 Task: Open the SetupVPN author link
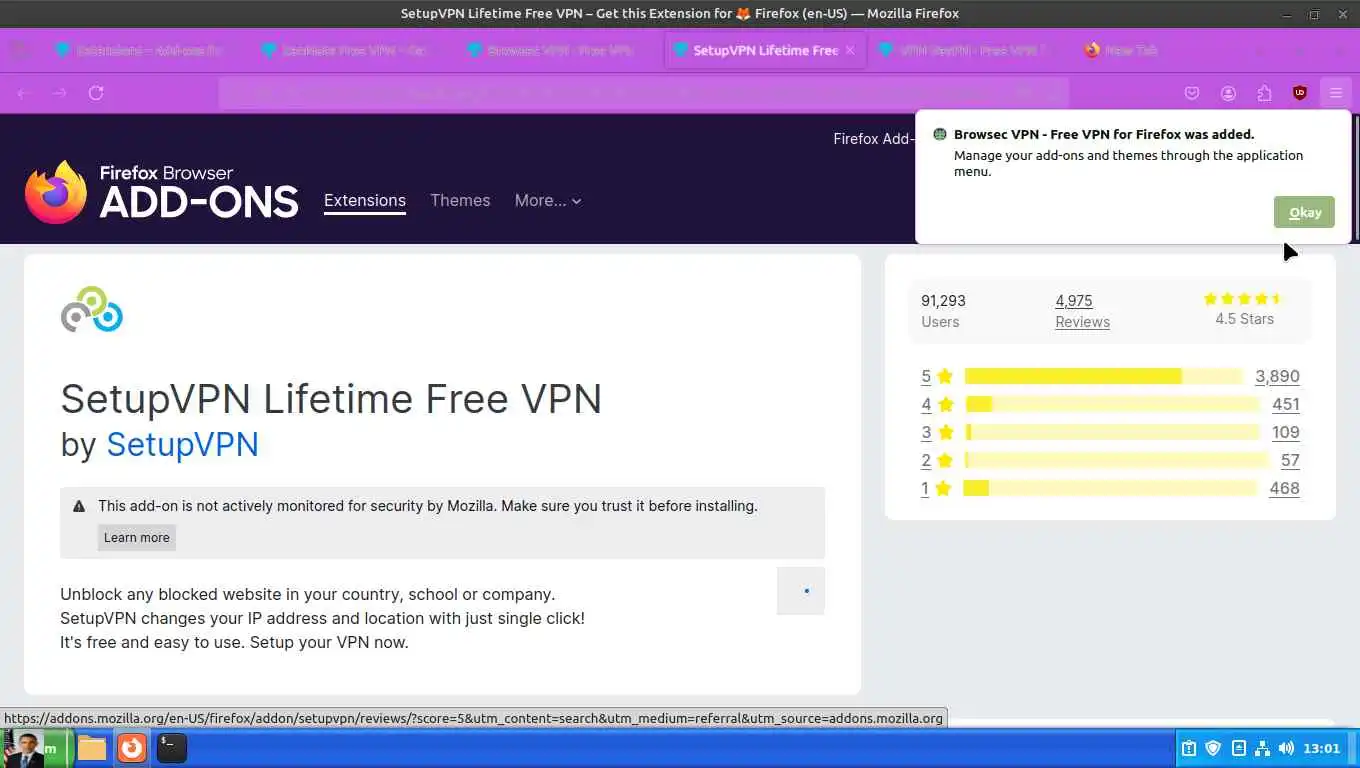tap(182, 444)
